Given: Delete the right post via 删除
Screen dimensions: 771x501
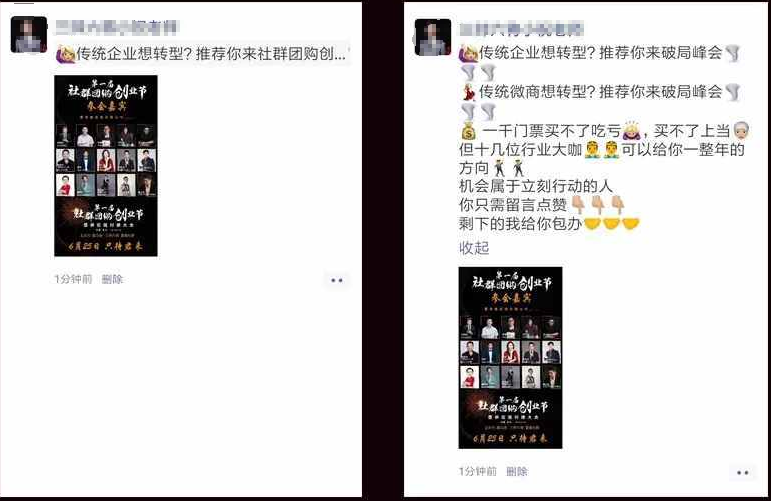Looking at the screenshot, I should coord(517,472).
